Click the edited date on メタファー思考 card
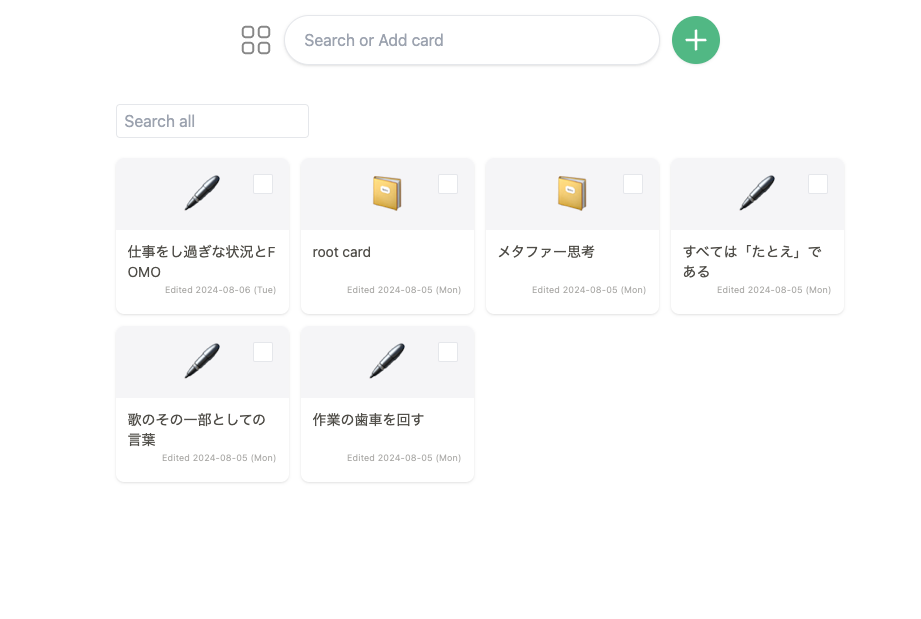Image resolution: width=921 pixels, height=619 pixels. pos(589,290)
